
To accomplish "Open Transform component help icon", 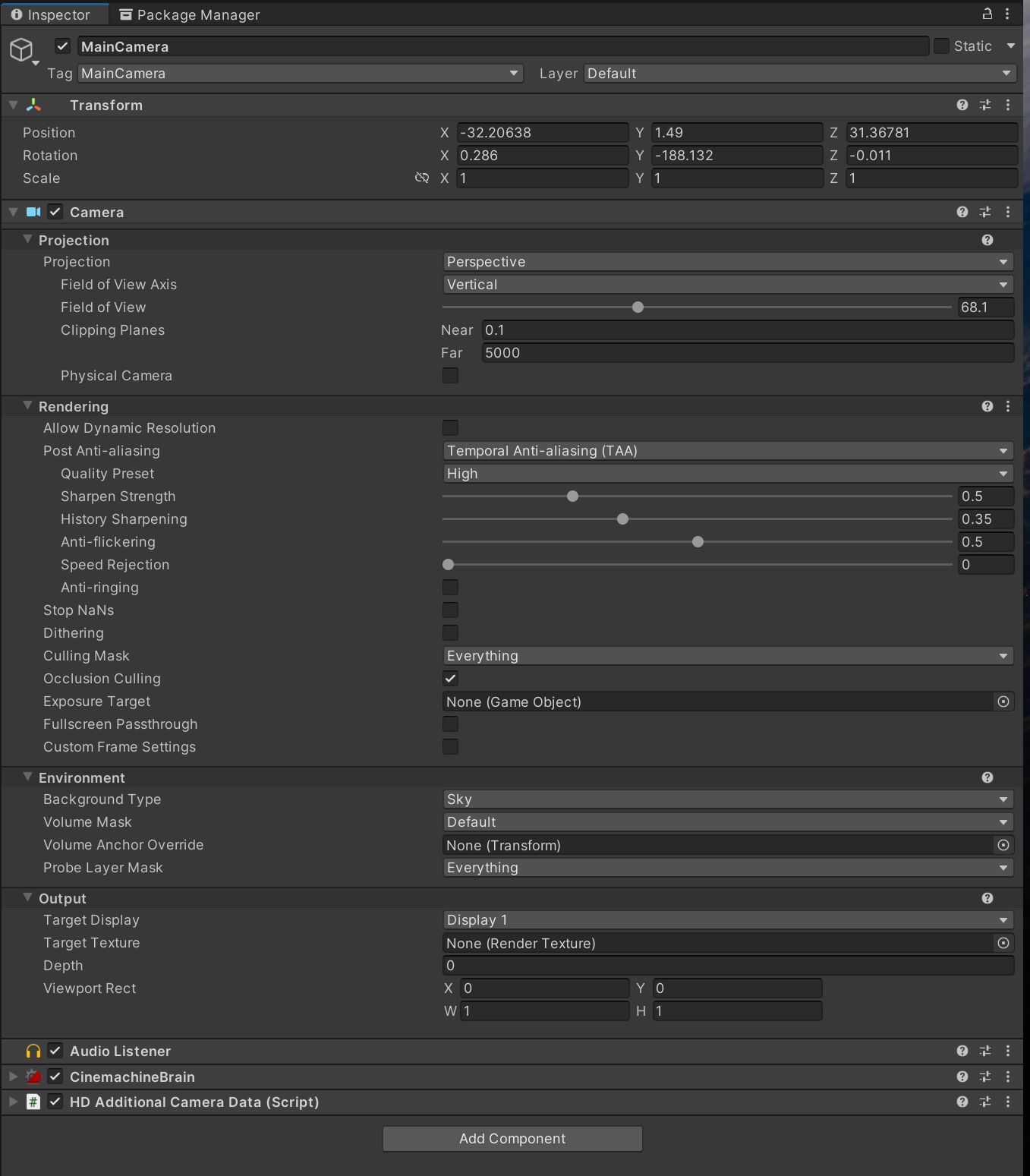I will (x=962, y=105).
